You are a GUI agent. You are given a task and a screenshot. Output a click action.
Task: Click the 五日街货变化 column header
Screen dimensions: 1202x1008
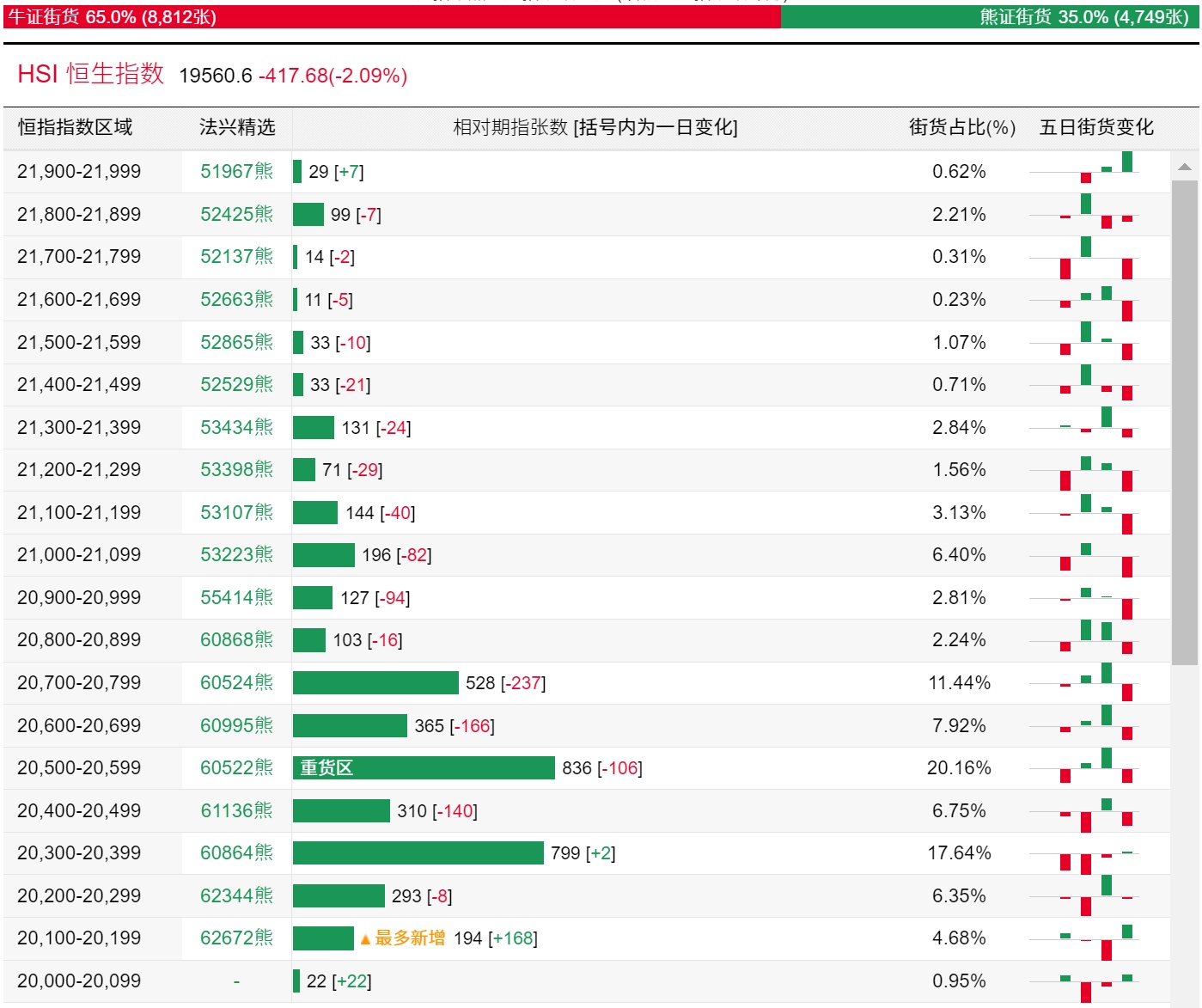coord(1096,127)
